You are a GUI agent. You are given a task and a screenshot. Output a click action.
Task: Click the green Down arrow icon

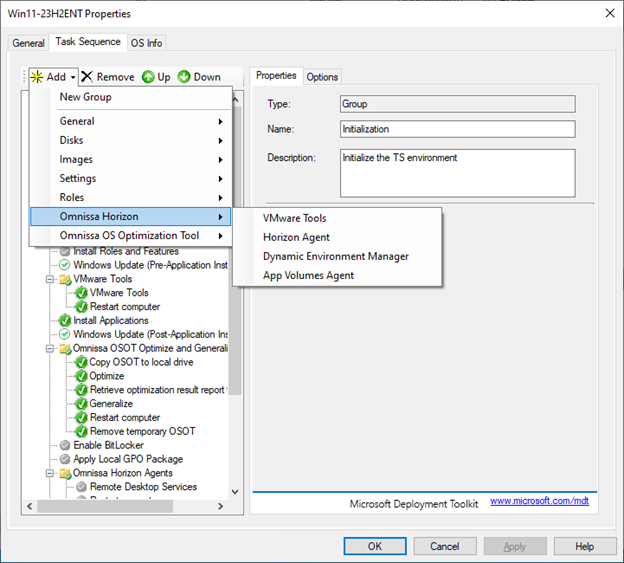[x=184, y=77]
